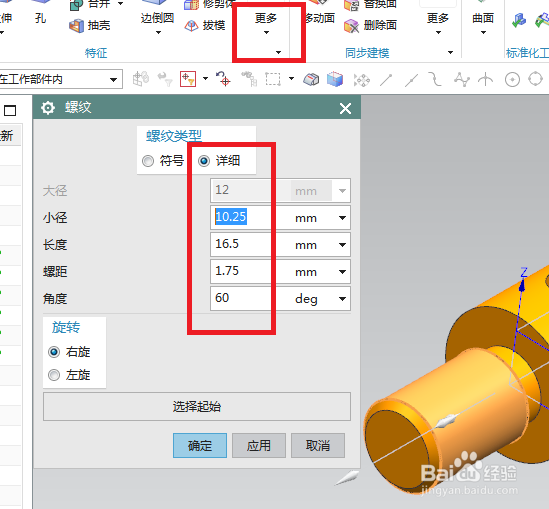Viewport: 549px width, 509px height.
Task: Click the 应用 button
Action: 259,445
